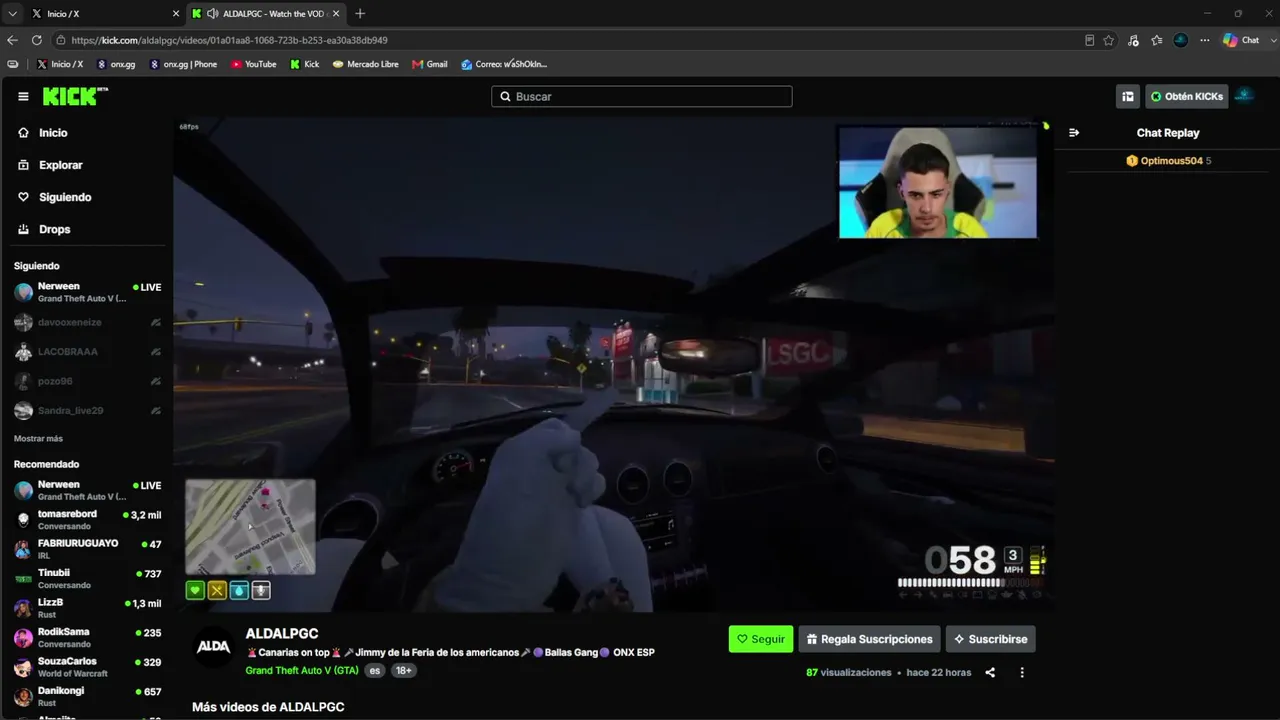Open LACOBRAAA offline channel

(87, 352)
